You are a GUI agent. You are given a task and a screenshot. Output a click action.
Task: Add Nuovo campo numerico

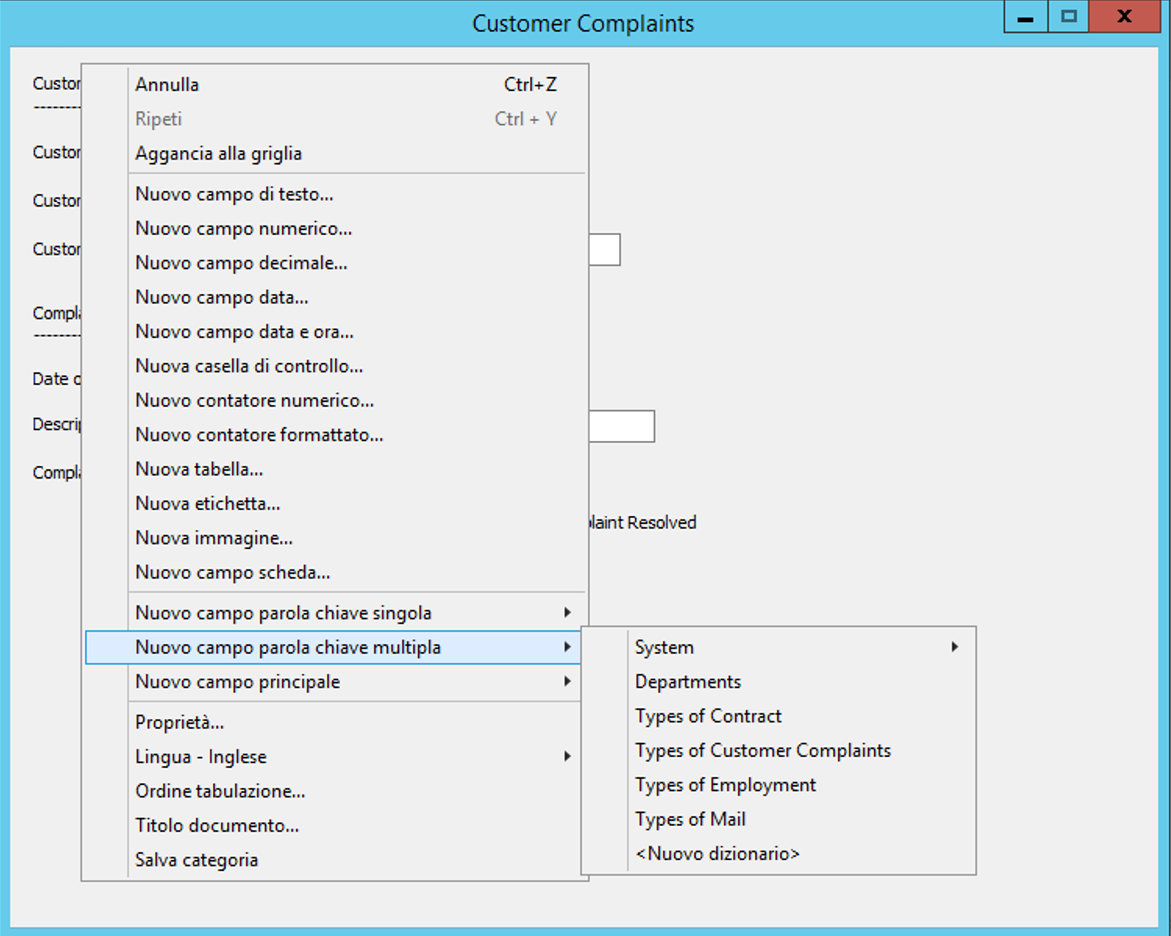tap(334, 229)
